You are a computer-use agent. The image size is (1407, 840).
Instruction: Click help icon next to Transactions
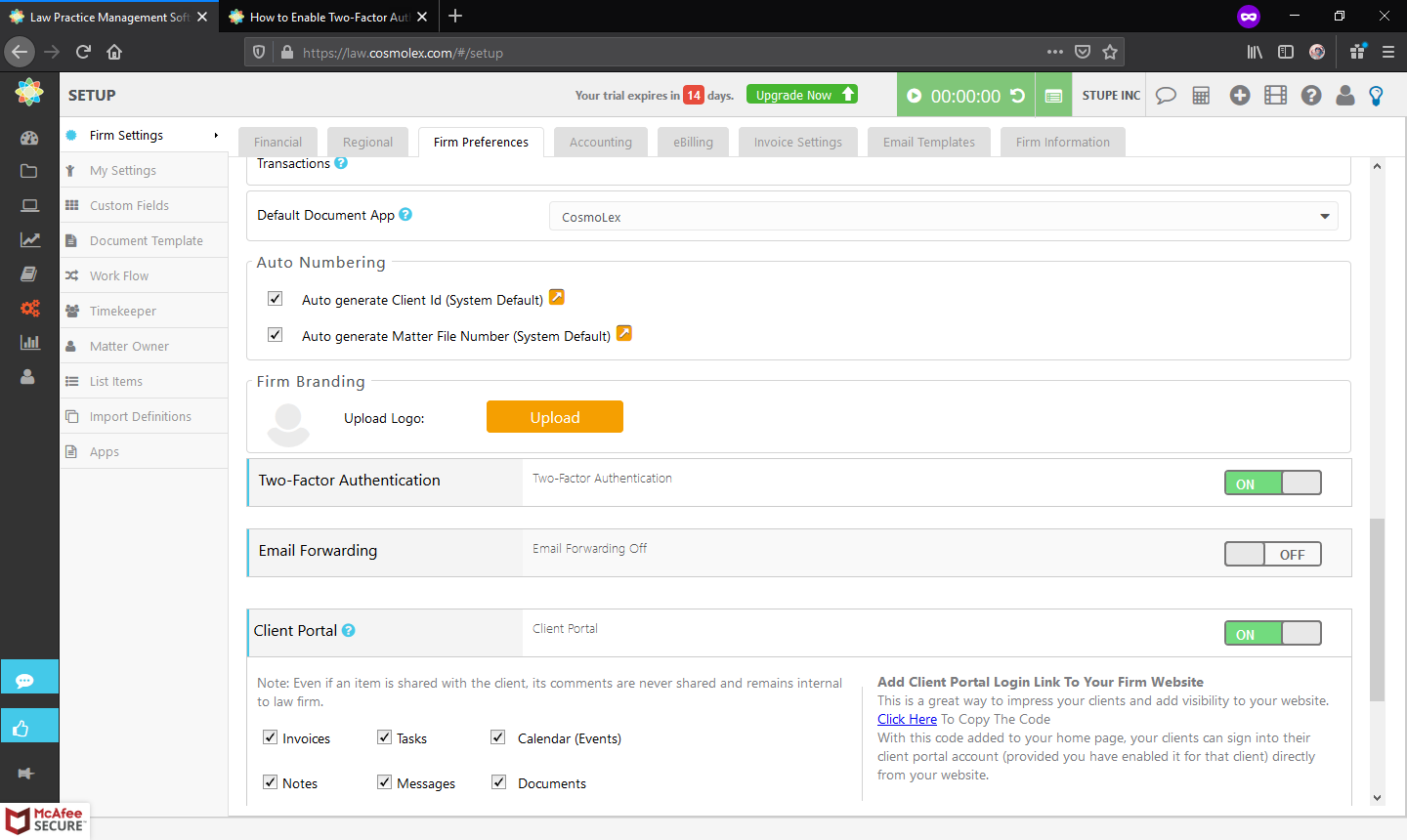click(341, 163)
